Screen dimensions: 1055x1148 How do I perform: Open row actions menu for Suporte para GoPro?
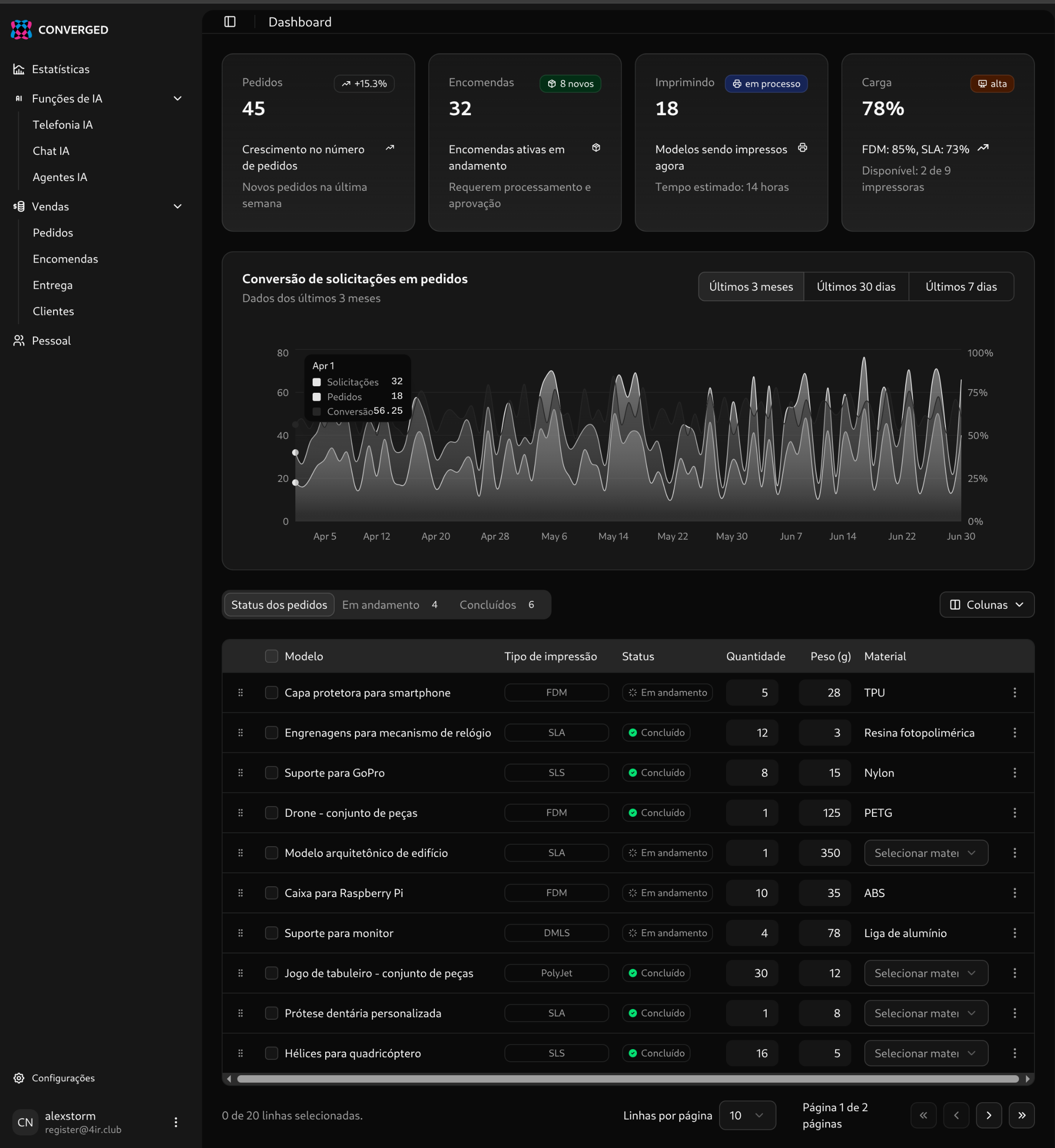point(1014,772)
